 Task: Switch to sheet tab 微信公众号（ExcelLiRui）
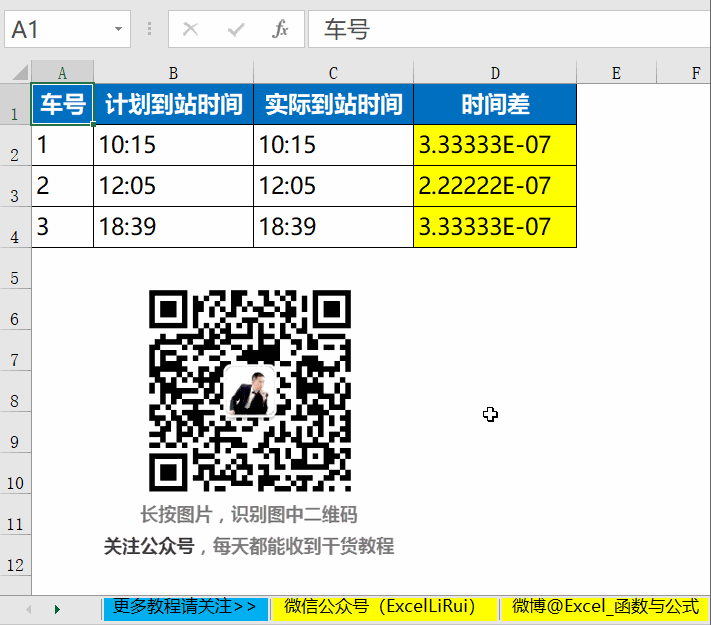coord(384,608)
